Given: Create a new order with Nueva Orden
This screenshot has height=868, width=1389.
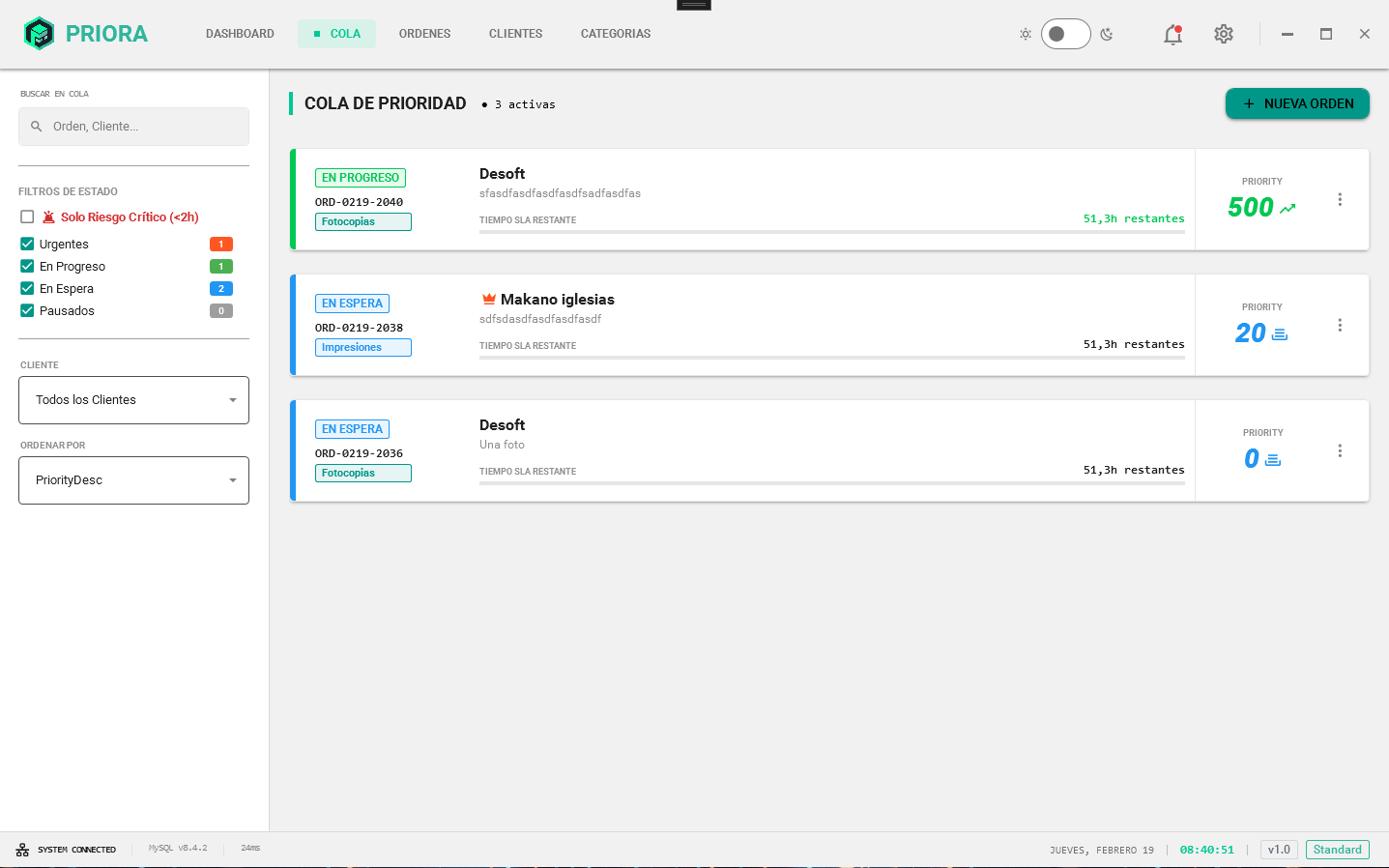Looking at the screenshot, I should pyautogui.click(x=1297, y=103).
